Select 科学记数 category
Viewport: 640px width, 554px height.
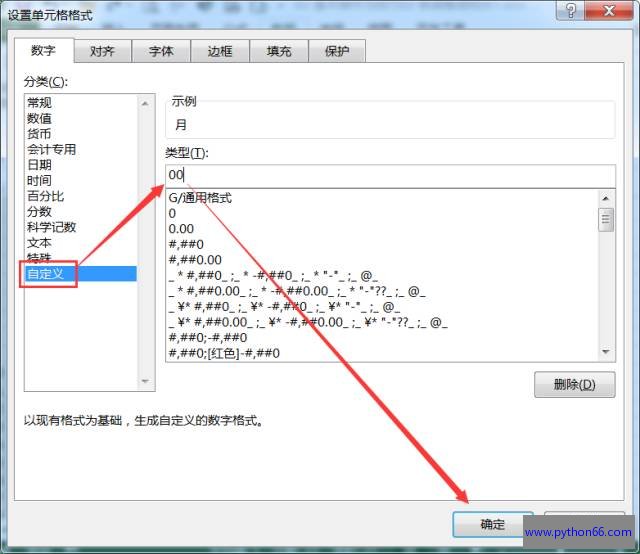(x=51, y=227)
